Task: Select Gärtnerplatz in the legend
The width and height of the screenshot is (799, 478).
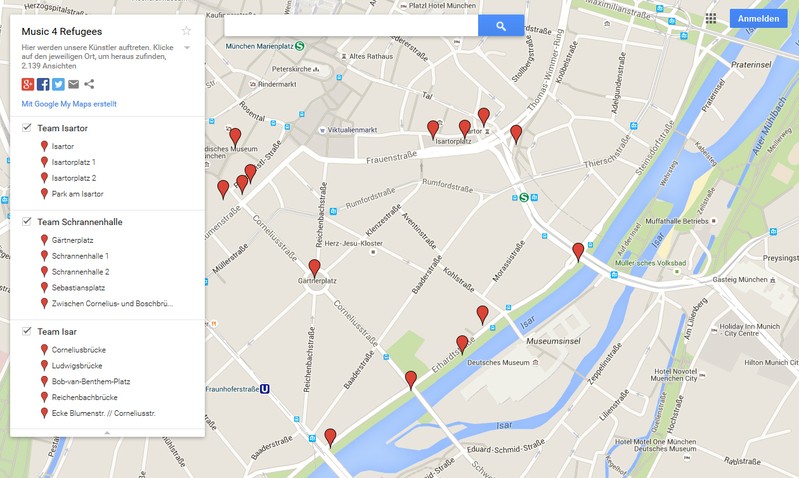Action: [x=72, y=240]
